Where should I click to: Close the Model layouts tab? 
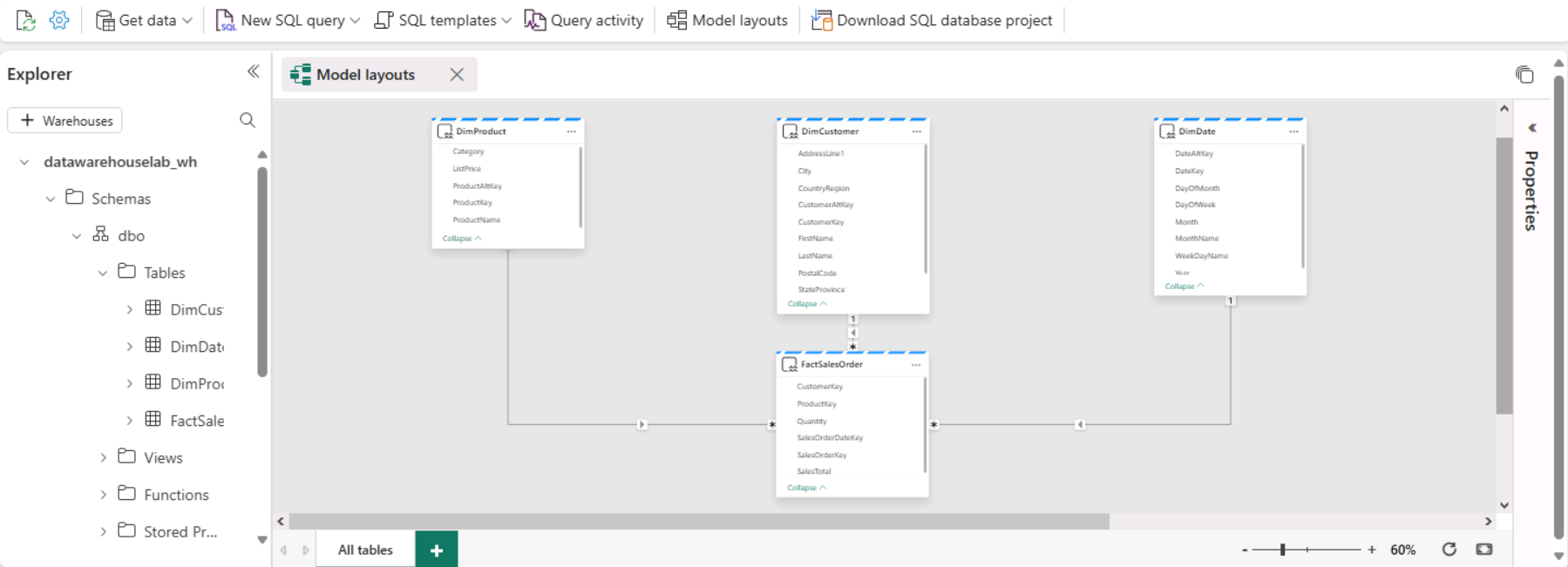(x=457, y=75)
